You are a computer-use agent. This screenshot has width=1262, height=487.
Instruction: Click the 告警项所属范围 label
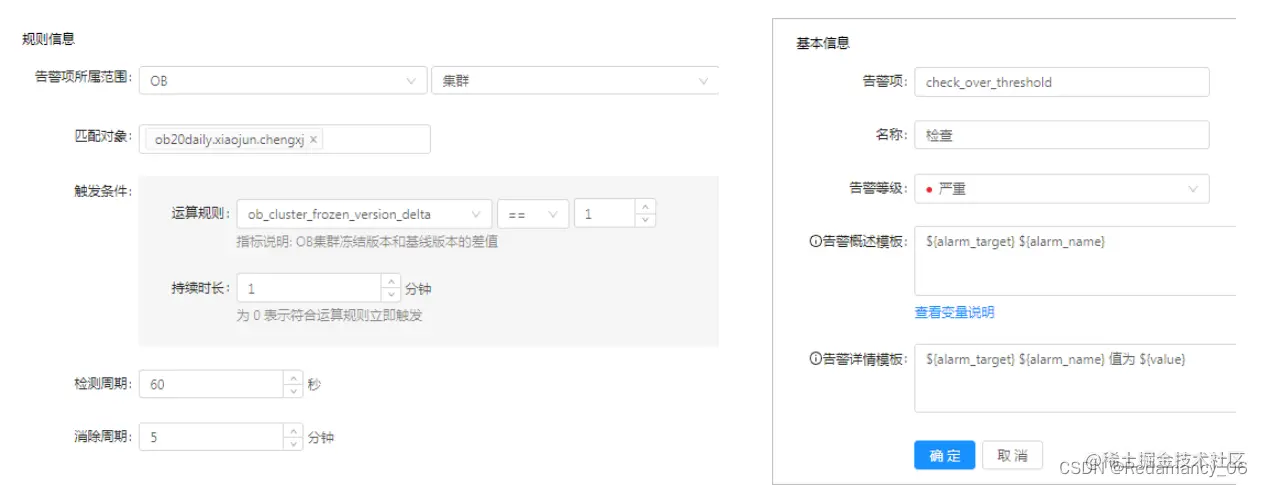(x=83, y=77)
